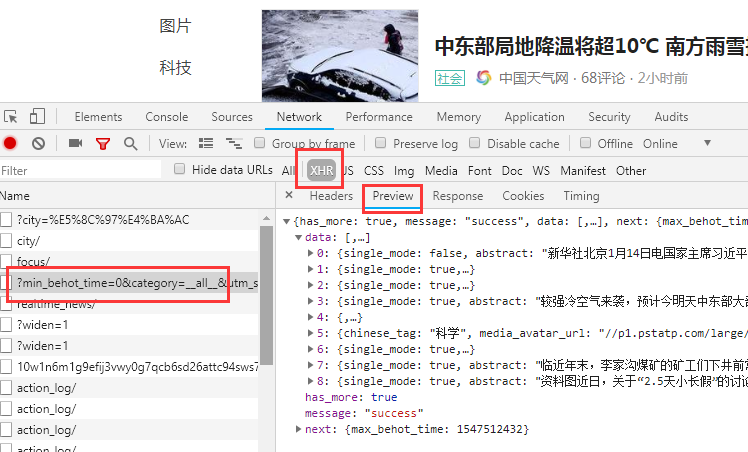
Task: Click the capture screenshots camera icon
Action: point(75,143)
